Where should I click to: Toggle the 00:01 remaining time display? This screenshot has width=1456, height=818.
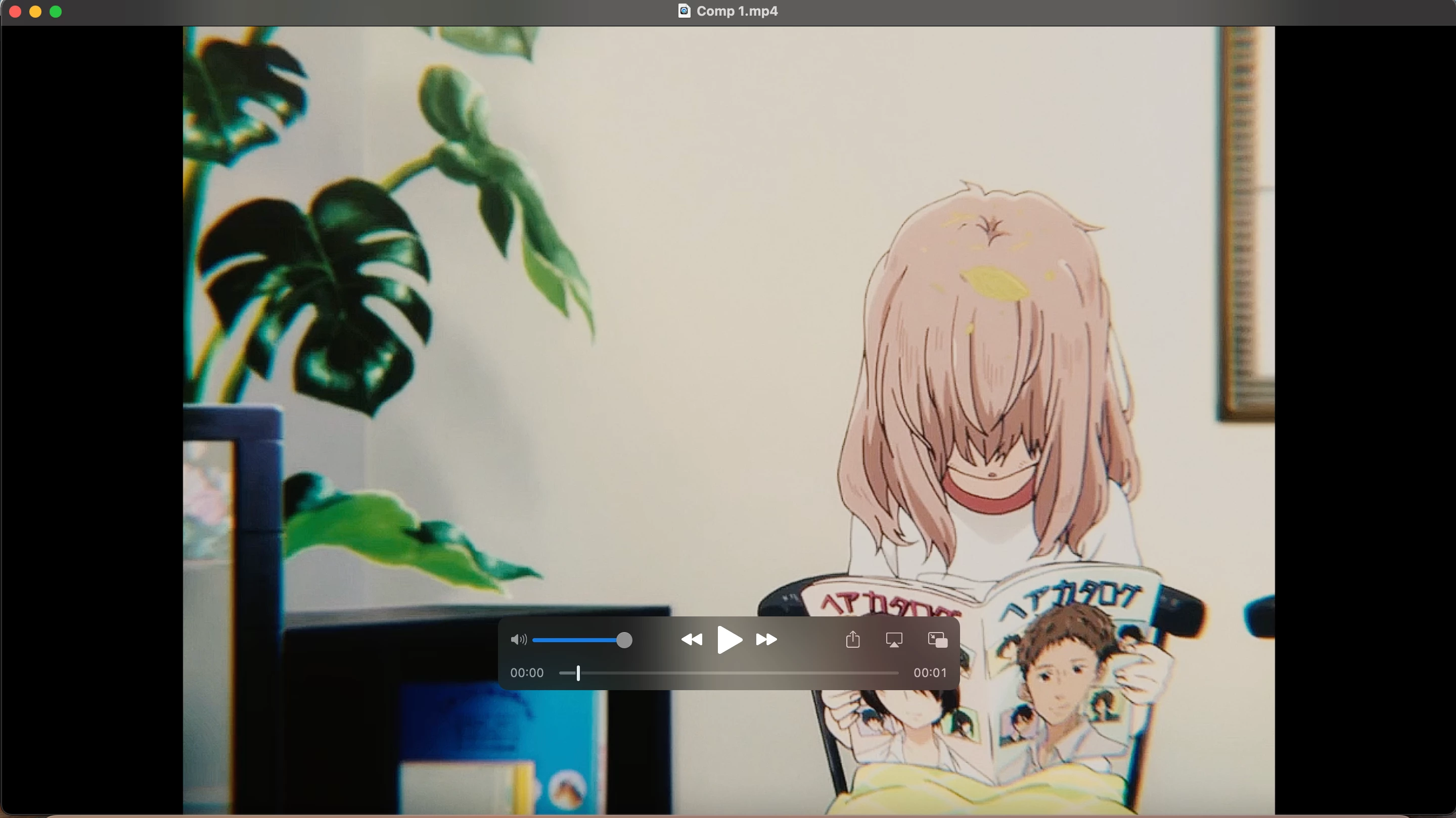coord(929,673)
